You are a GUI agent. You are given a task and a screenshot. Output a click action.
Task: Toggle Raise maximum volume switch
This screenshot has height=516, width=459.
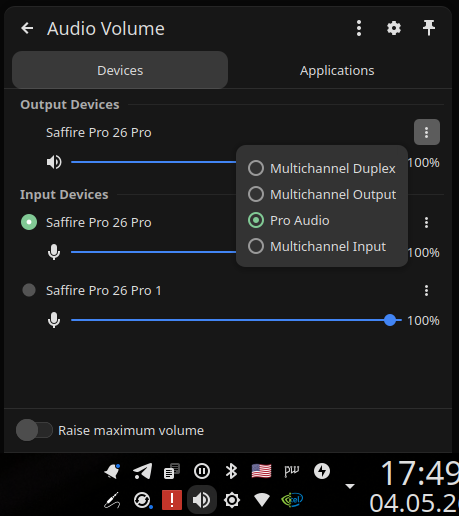[34, 430]
